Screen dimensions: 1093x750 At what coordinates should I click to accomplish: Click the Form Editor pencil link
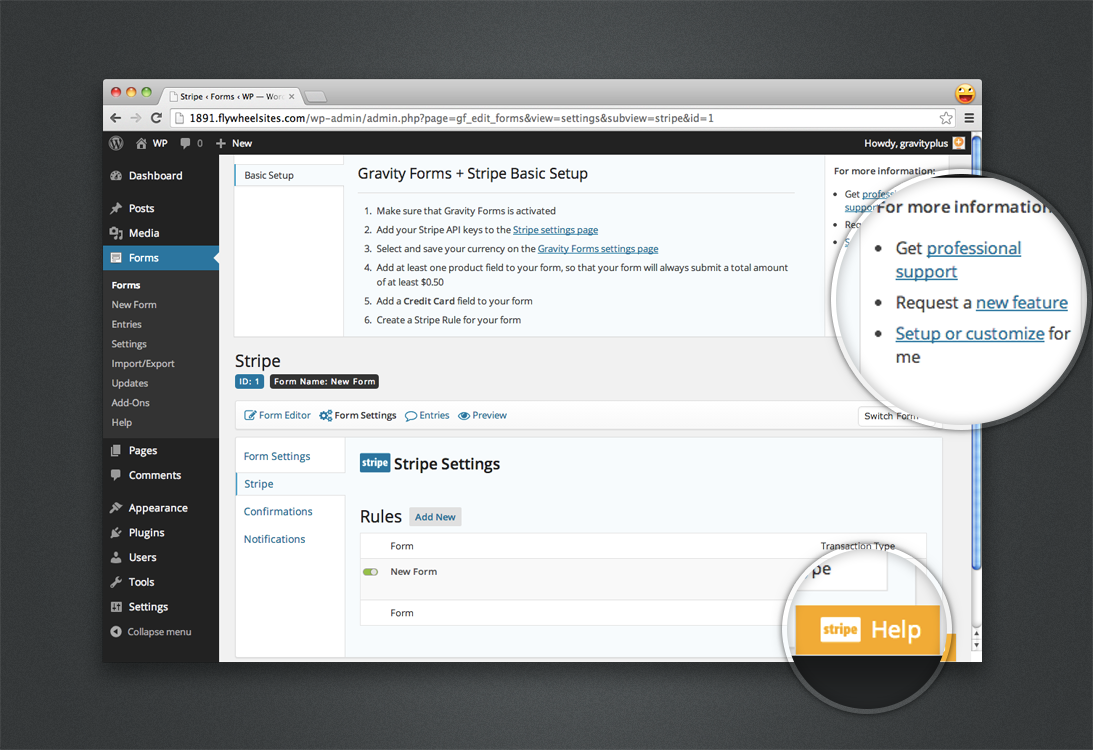tap(277, 415)
